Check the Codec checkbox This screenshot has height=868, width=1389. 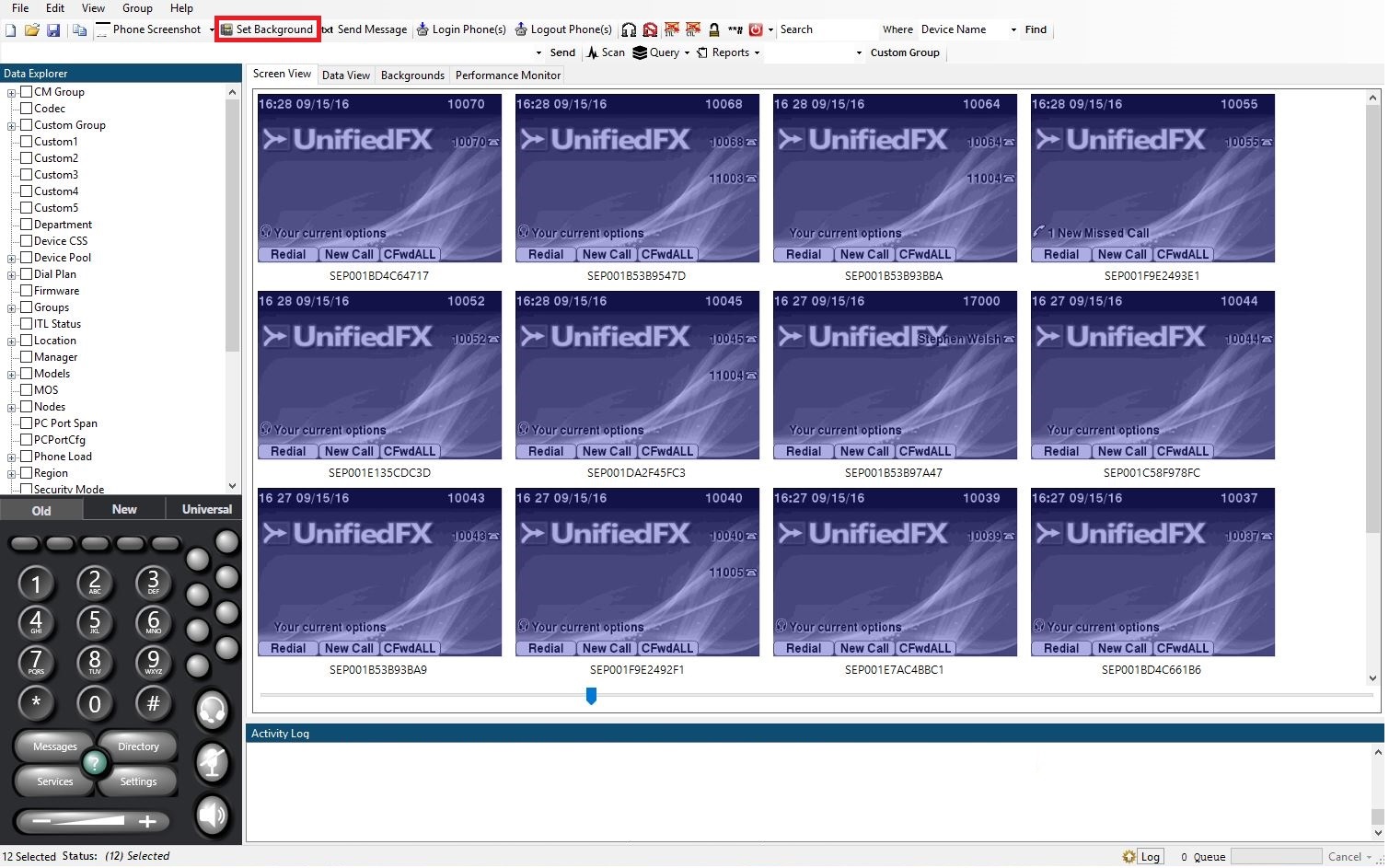tap(27, 109)
